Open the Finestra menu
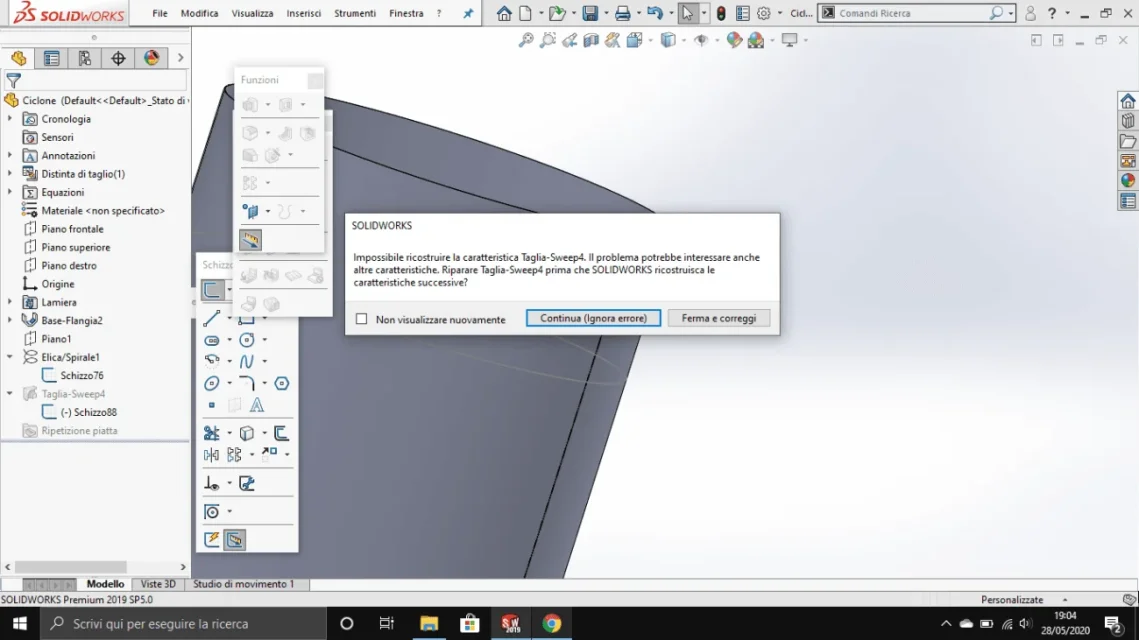The height and width of the screenshot is (640, 1139). click(406, 13)
